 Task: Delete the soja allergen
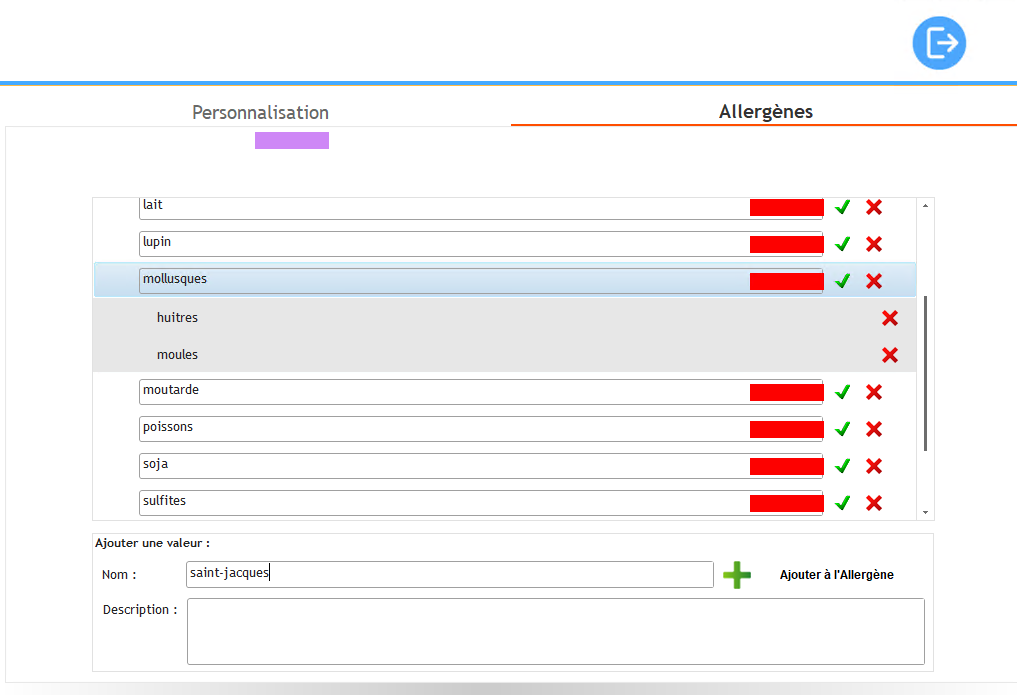[x=873, y=466]
